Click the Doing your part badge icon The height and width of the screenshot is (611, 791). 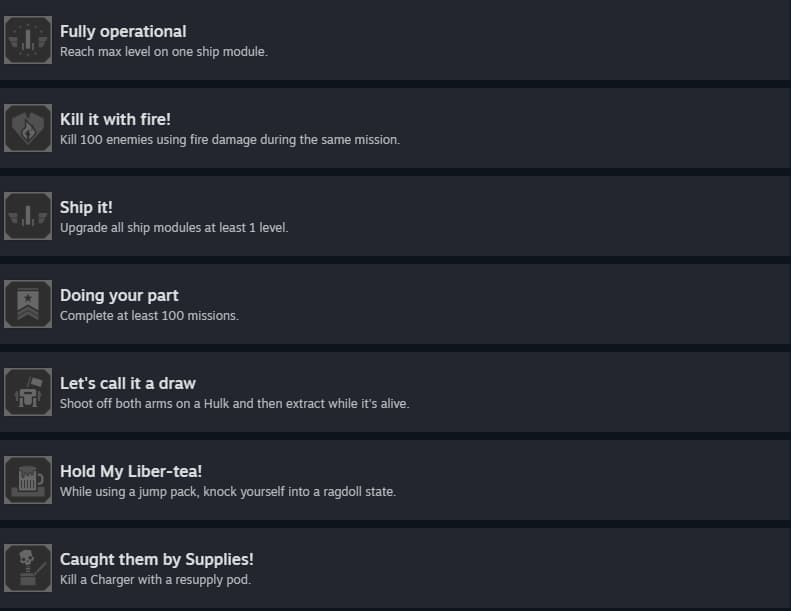point(28,304)
